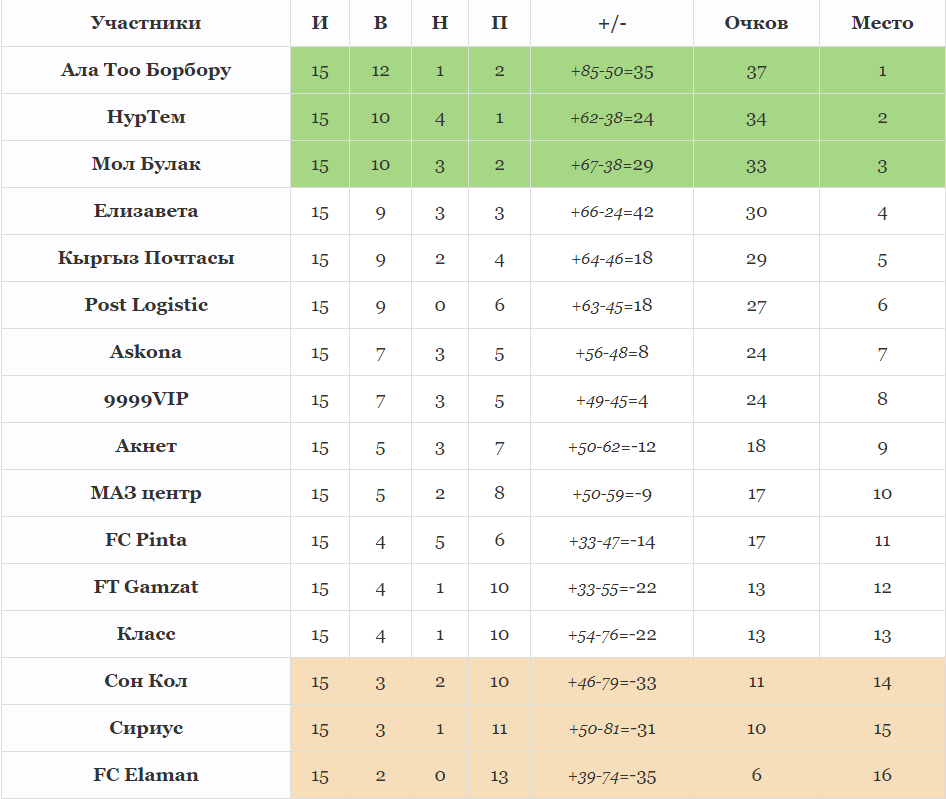This screenshot has height=799, width=946.
Task: Click the "+/-" column header
Action: pyautogui.click(x=611, y=23)
